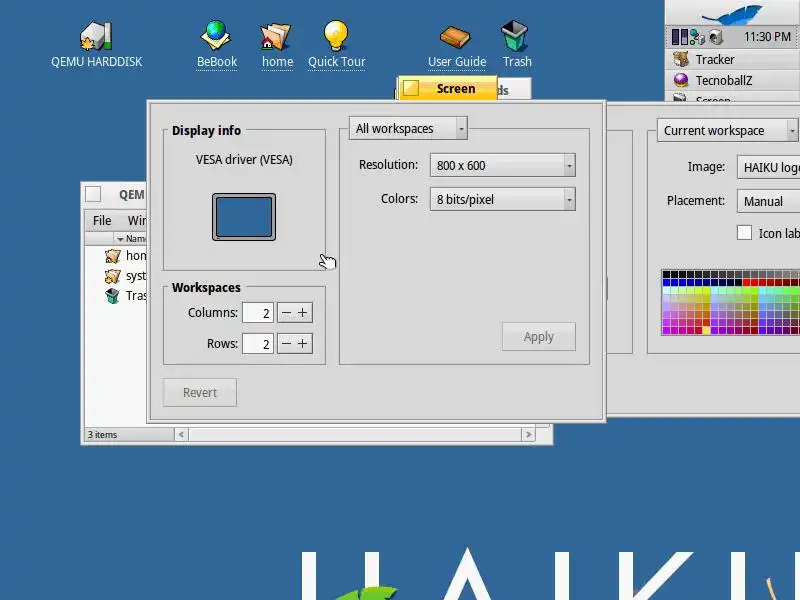
Task: Open the All workspaces dropdown
Action: coord(408,129)
